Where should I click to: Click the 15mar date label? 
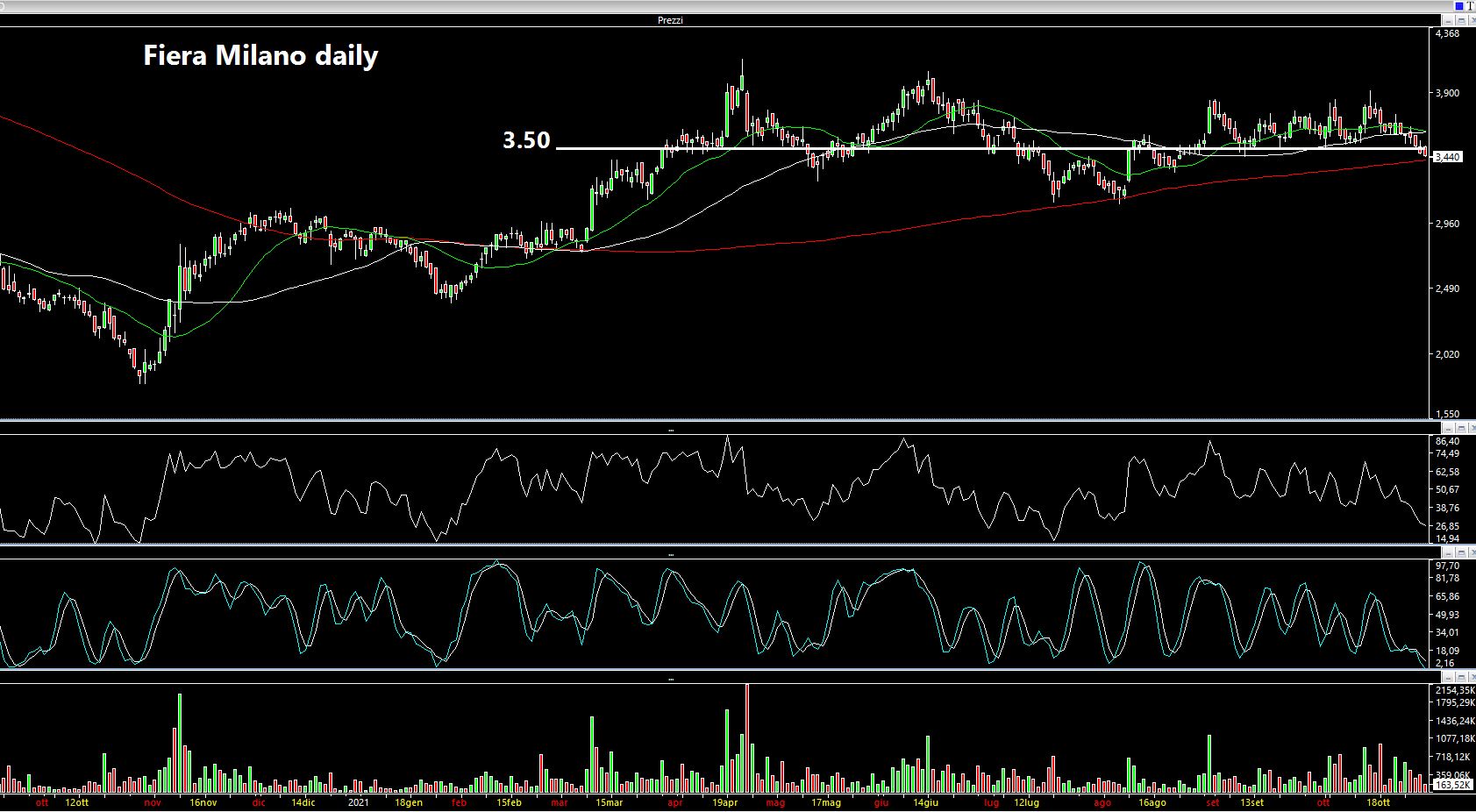click(610, 802)
